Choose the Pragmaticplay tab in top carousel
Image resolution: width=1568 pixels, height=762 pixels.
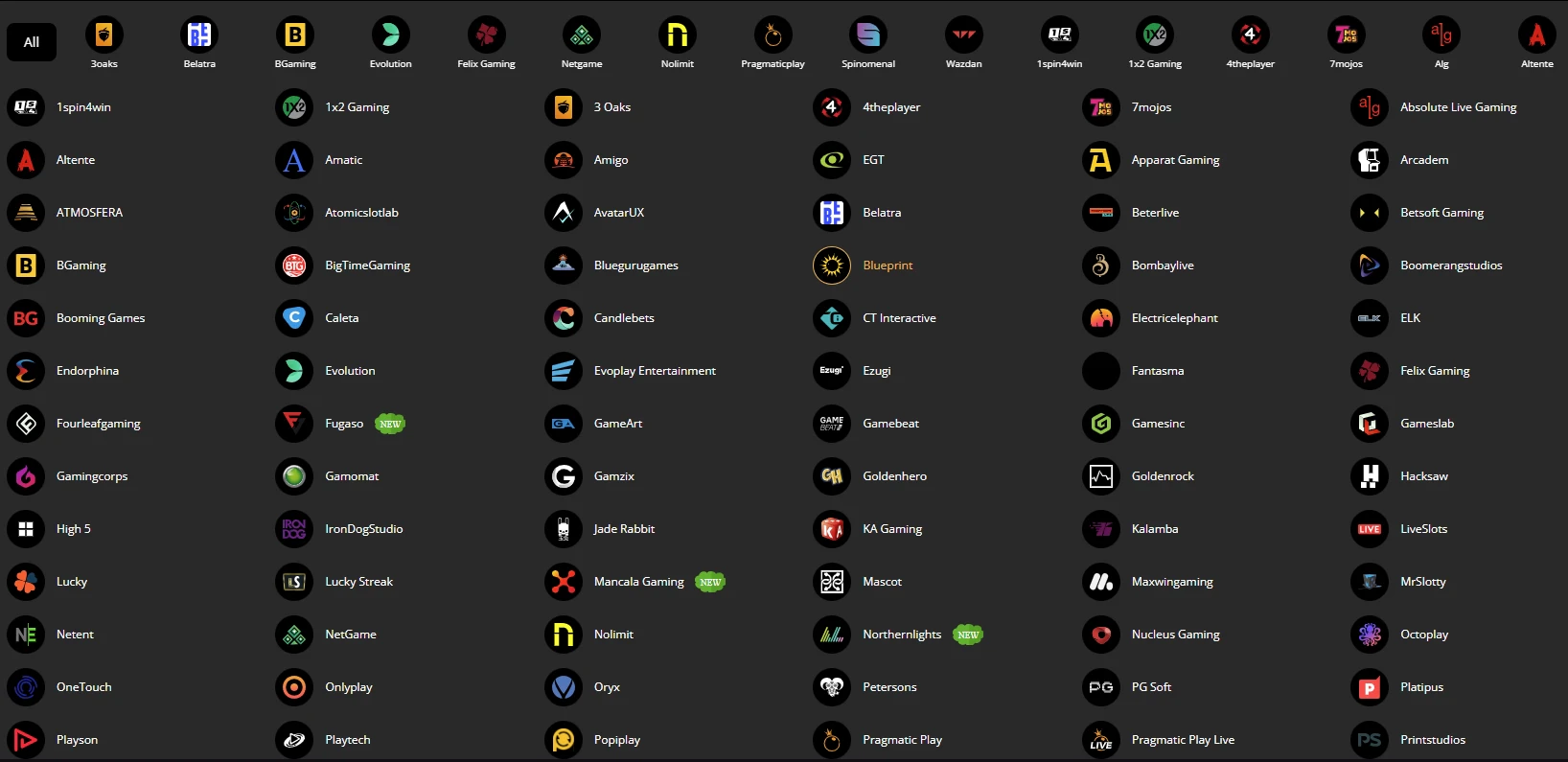[772, 44]
